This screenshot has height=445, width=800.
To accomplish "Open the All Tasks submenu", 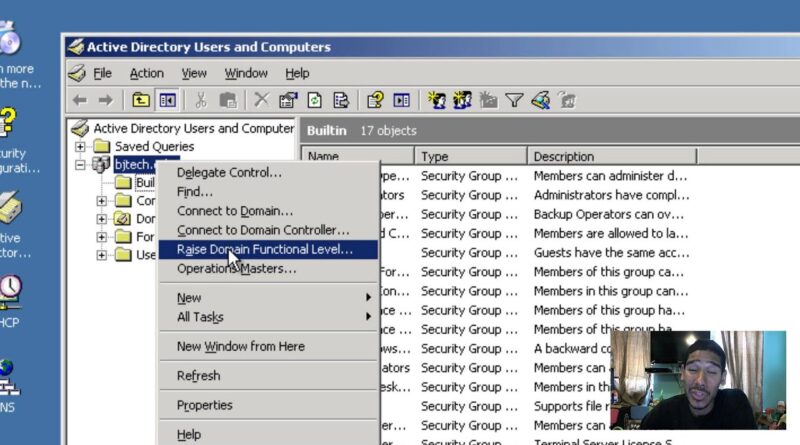I will 268,317.
